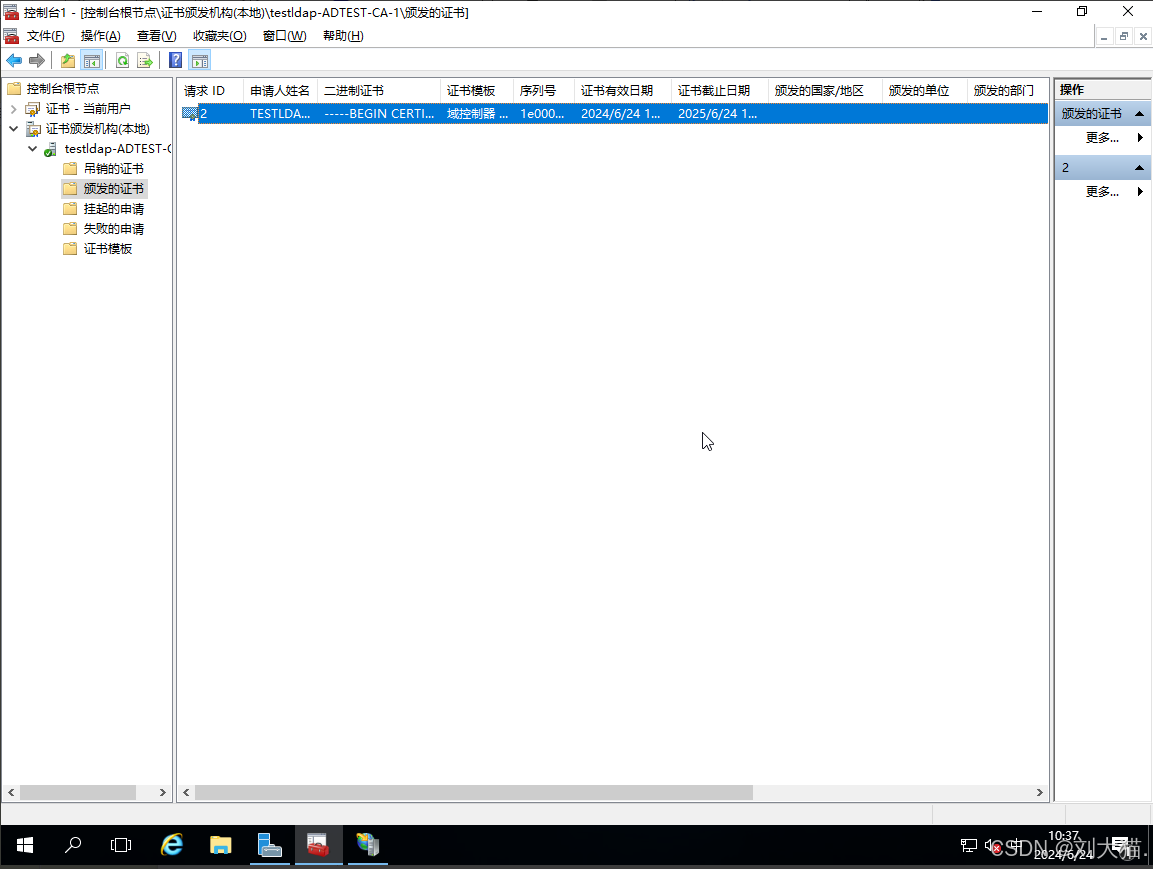Click right arrow of list pane scrollbar

[1039, 793]
